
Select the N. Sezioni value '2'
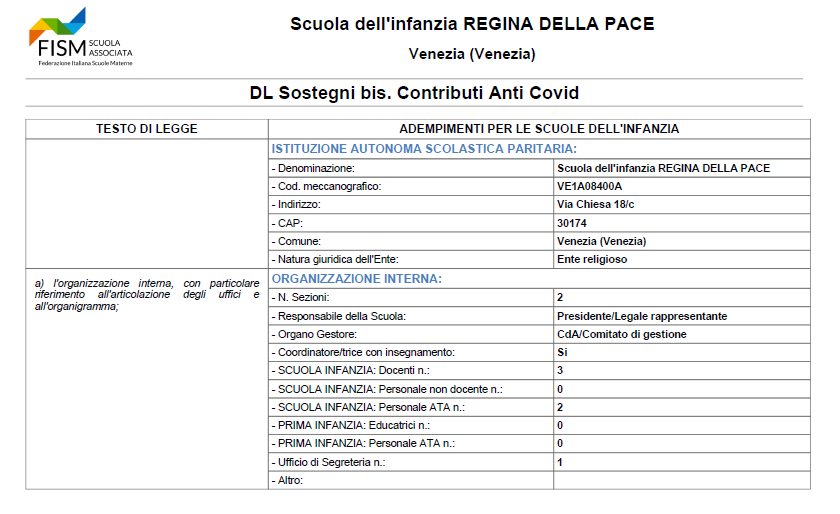[x=560, y=297]
